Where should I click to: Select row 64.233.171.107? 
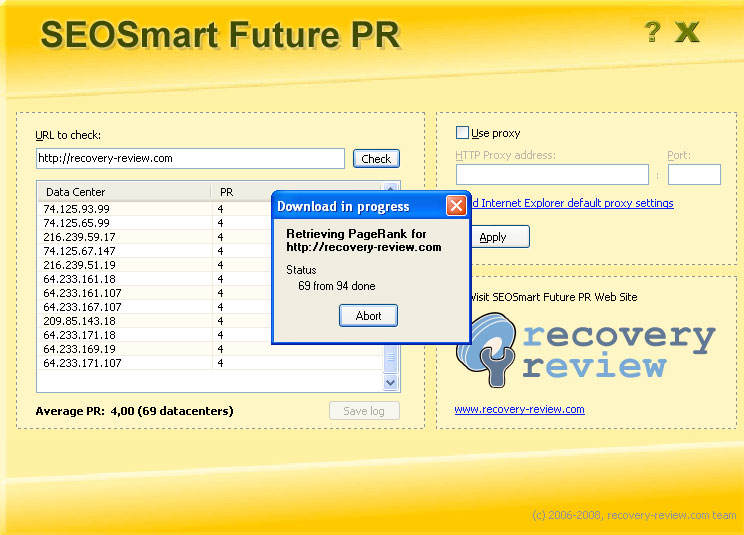pyautogui.click(x=210, y=363)
